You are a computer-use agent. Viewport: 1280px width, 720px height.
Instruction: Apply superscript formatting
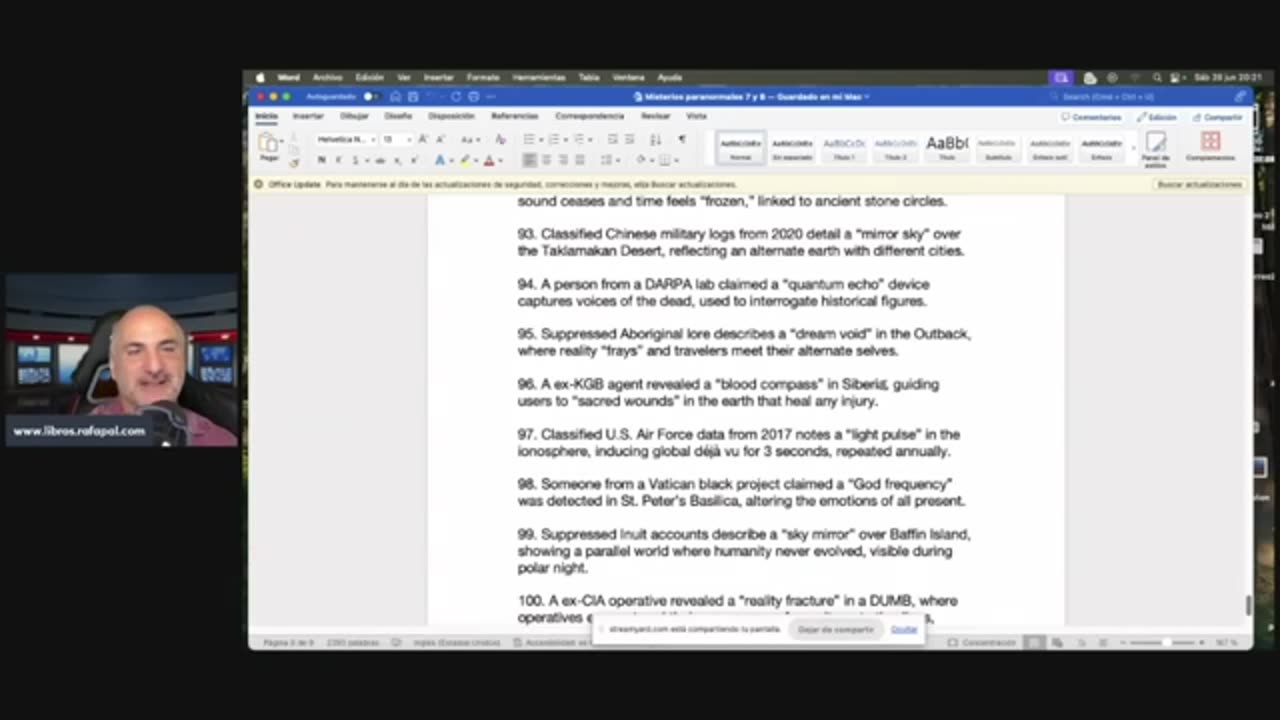tap(414, 160)
